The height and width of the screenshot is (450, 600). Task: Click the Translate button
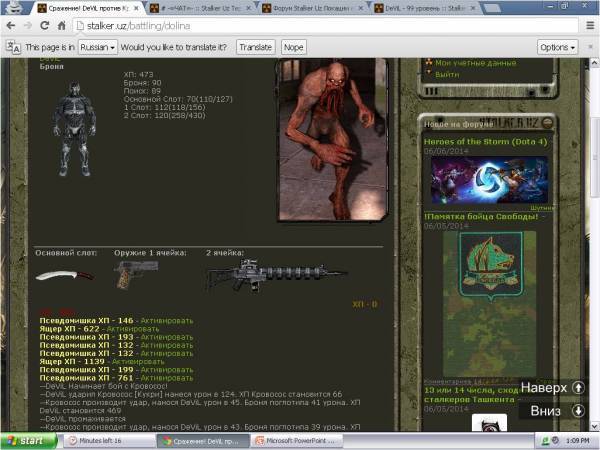pos(256,47)
